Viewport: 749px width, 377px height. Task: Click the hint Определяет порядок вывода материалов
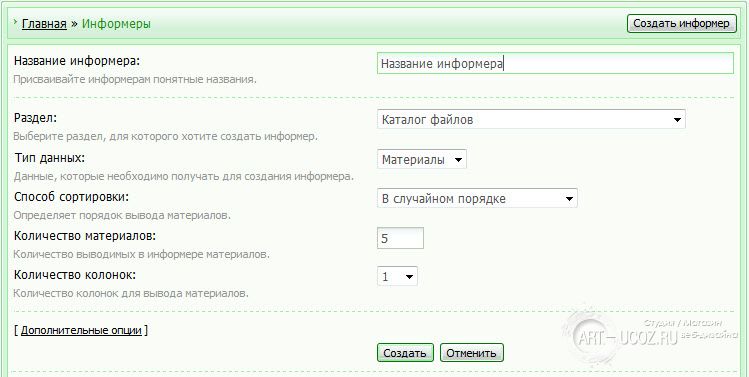(122, 215)
